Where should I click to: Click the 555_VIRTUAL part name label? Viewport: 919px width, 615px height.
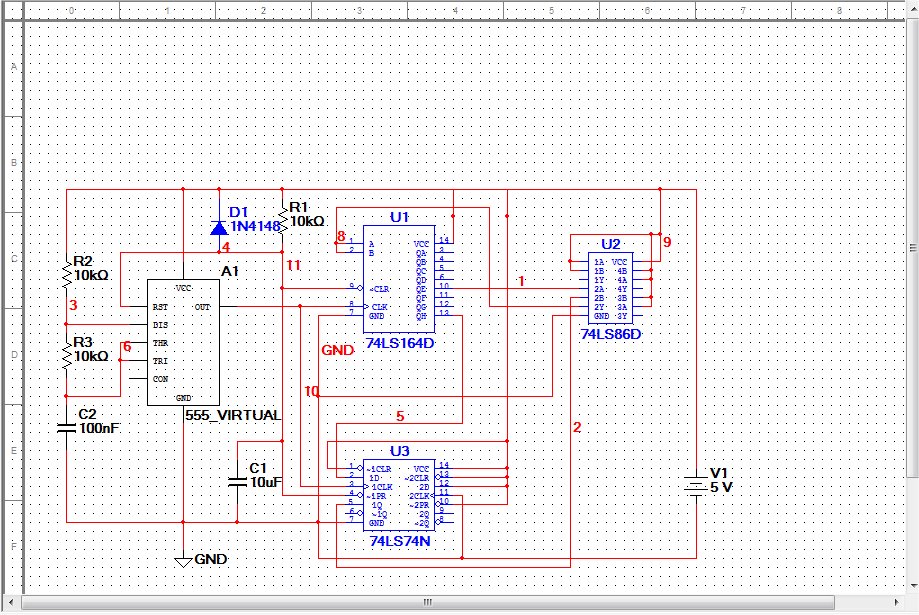tap(233, 415)
